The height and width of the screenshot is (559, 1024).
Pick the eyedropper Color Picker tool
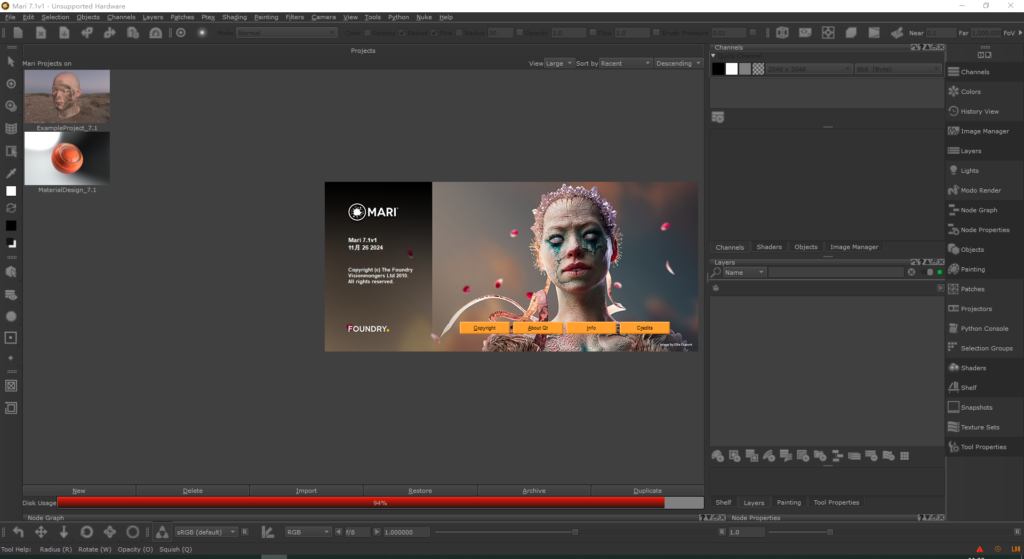pyautogui.click(x=10, y=173)
